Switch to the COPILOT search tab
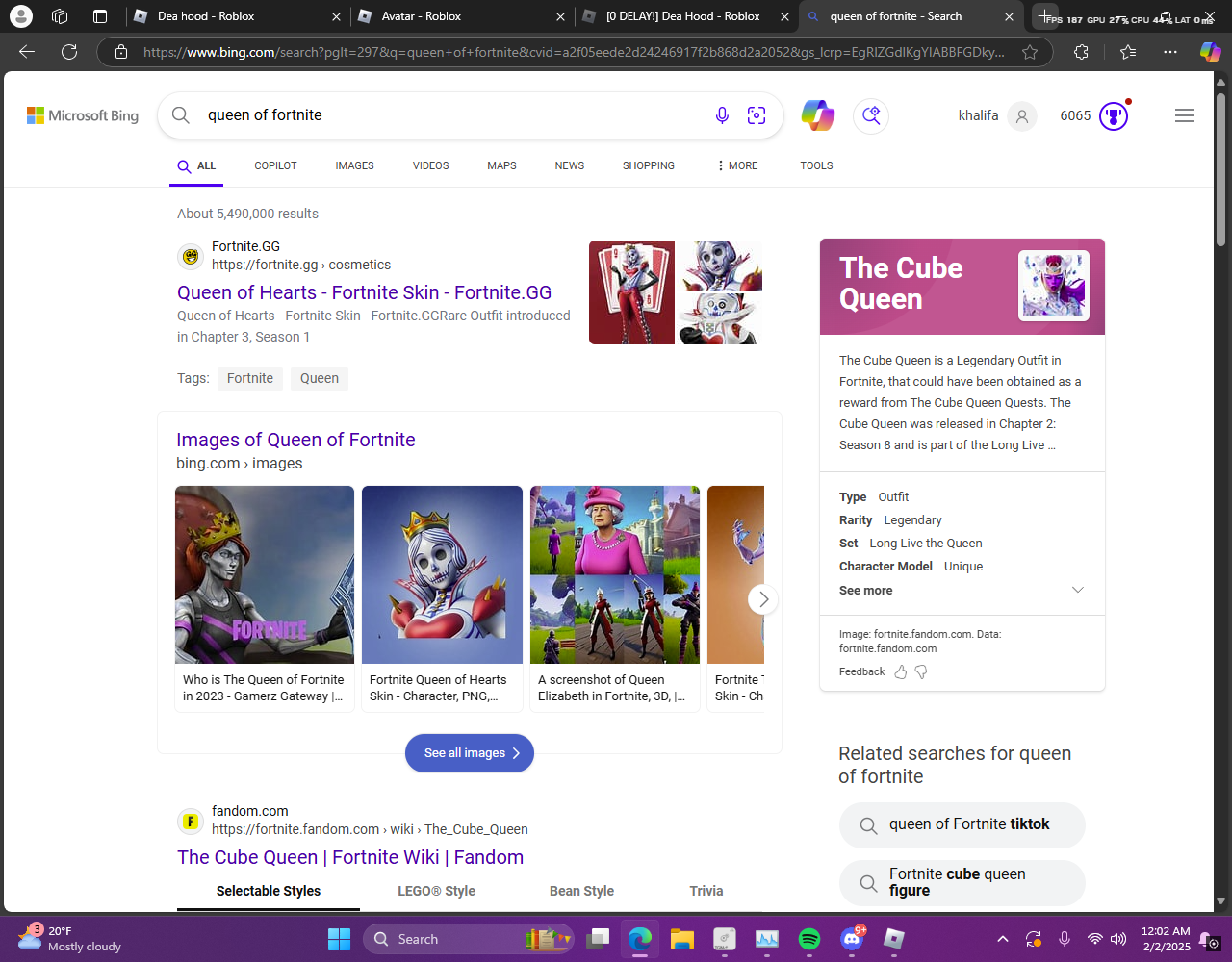 pos(275,165)
